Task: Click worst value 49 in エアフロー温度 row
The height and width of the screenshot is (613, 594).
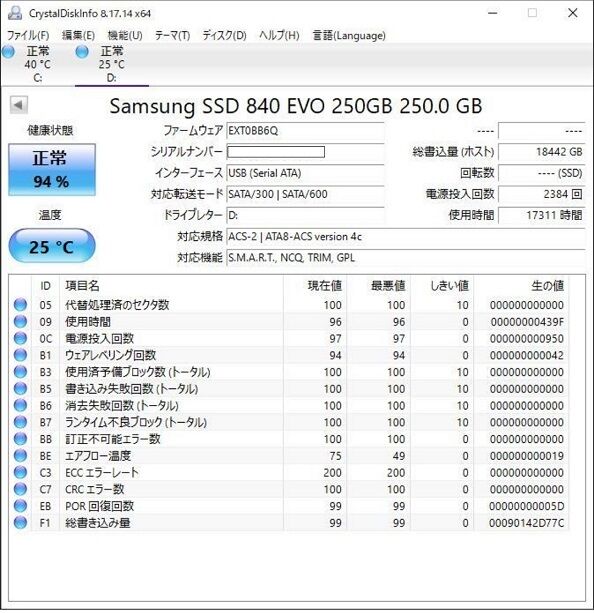Action: [399, 456]
